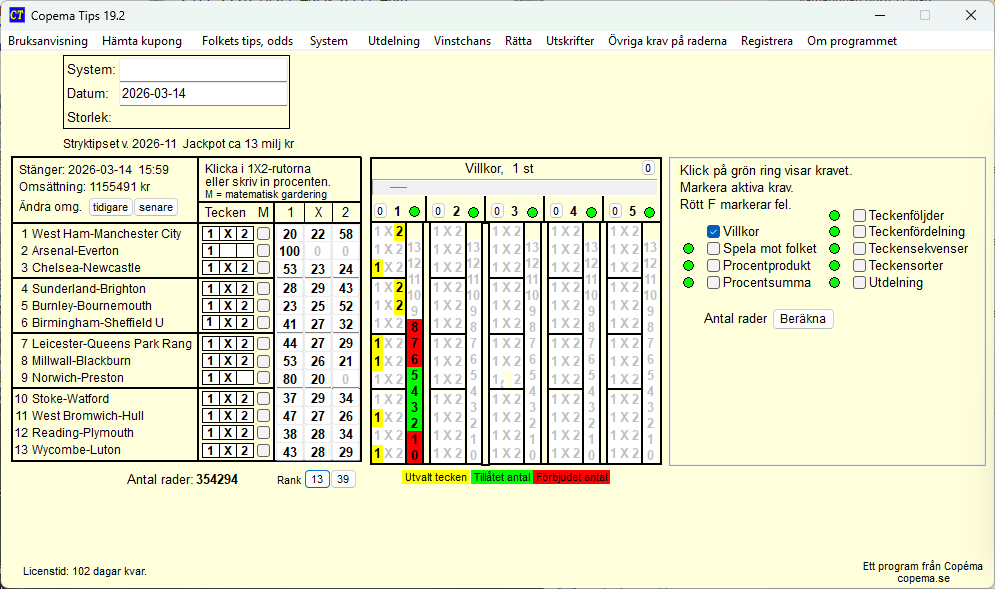Click the green ring beside Utdelning checkbox
This screenshot has height=589, width=995.
point(835,283)
